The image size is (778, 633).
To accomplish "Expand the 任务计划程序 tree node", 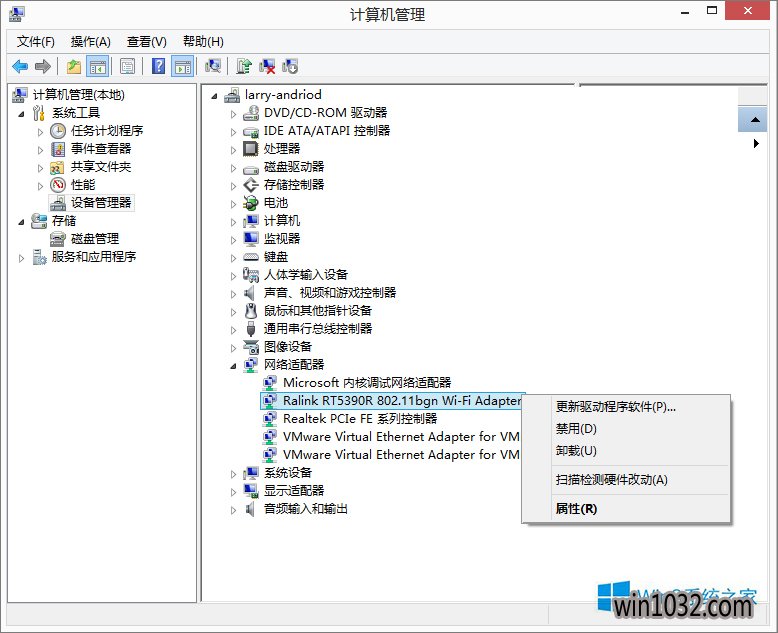I will coord(41,131).
